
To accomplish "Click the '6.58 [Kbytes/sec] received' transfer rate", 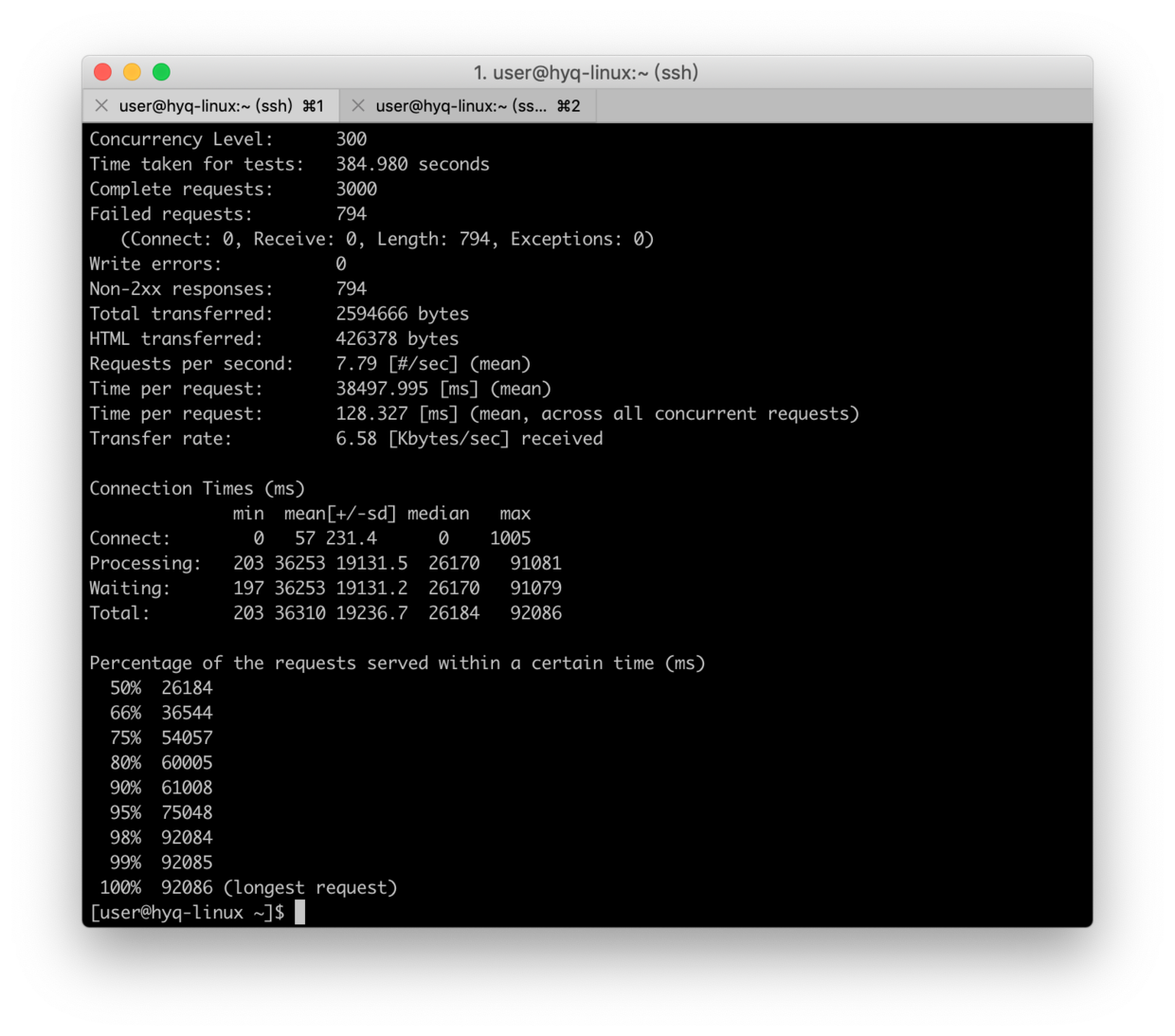I will (x=469, y=439).
